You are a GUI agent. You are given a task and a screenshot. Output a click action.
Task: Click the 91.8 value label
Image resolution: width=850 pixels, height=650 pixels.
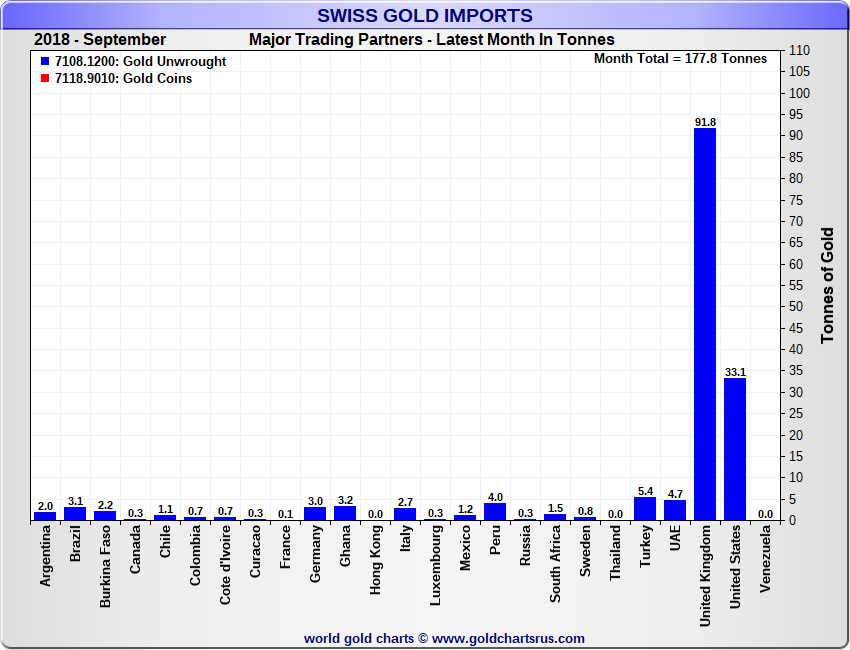[705, 122]
